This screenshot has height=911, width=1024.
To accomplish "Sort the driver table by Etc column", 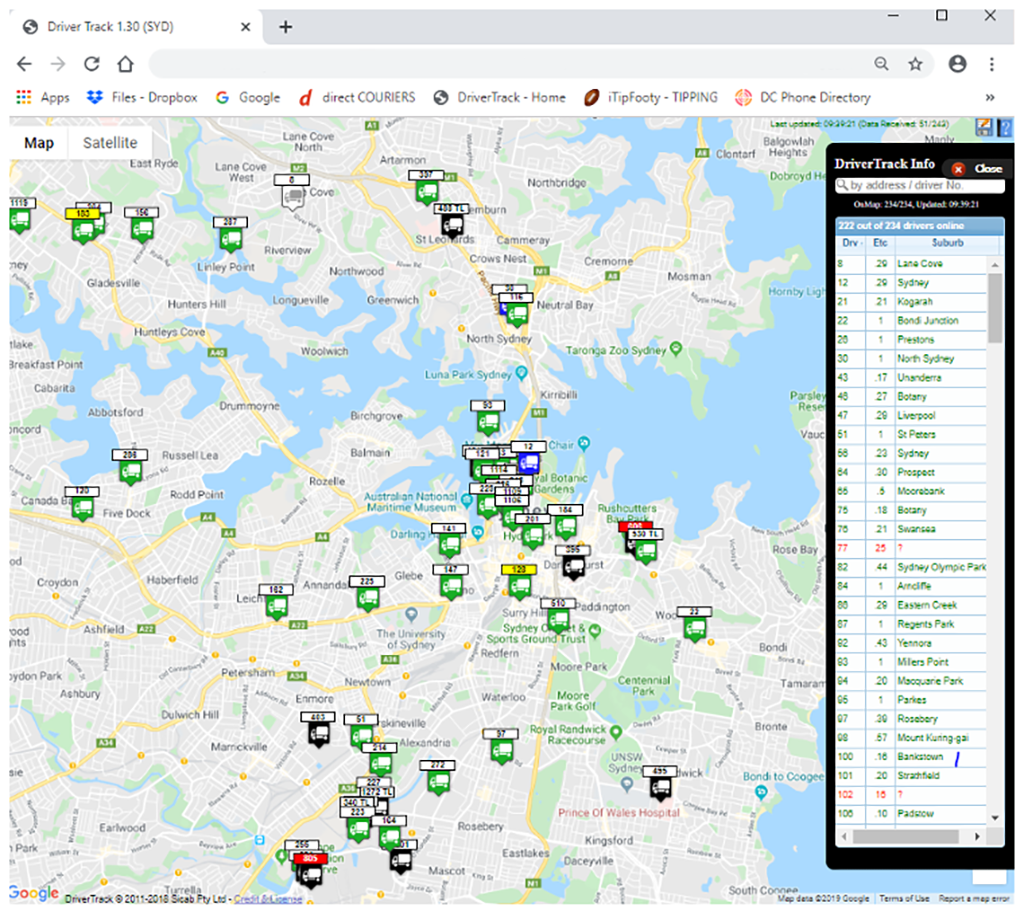I will point(880,243).
